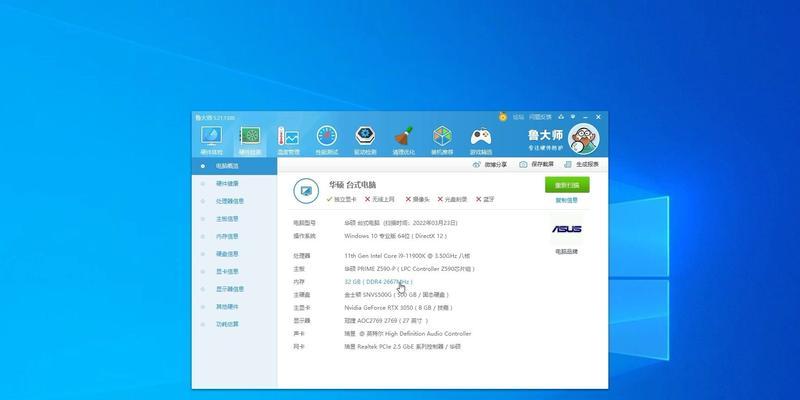This screenshot has width=800, height=400.
Task: Click the round computer overview icon
Action: coord(306,191)
